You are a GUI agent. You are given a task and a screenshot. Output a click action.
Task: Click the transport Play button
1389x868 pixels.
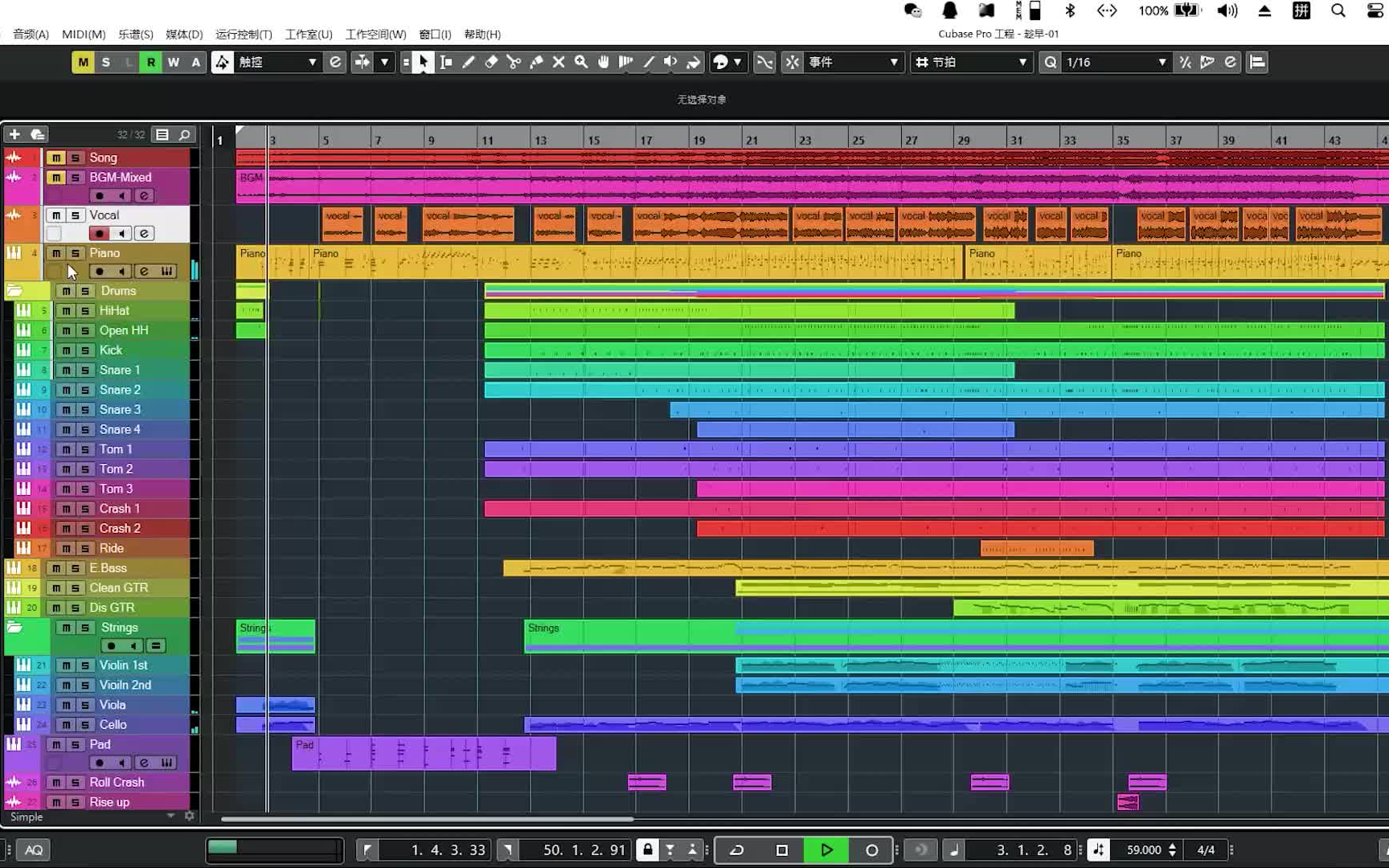coord(826,850)
